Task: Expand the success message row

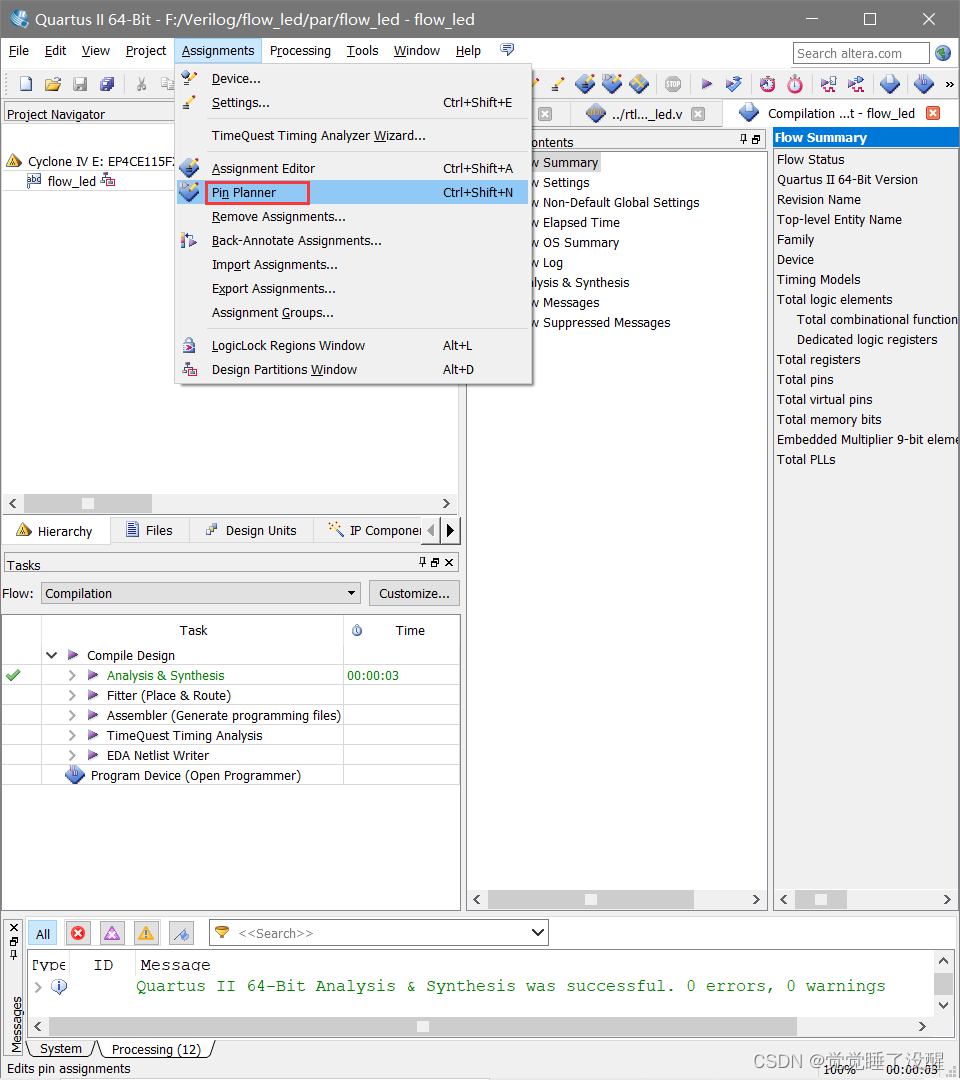Action: (x=38, y=987)
